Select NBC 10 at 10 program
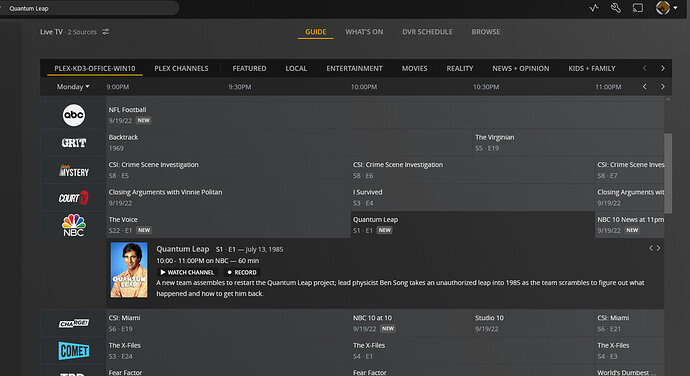The width and height of the screenshot is (690, 376). 411,323
